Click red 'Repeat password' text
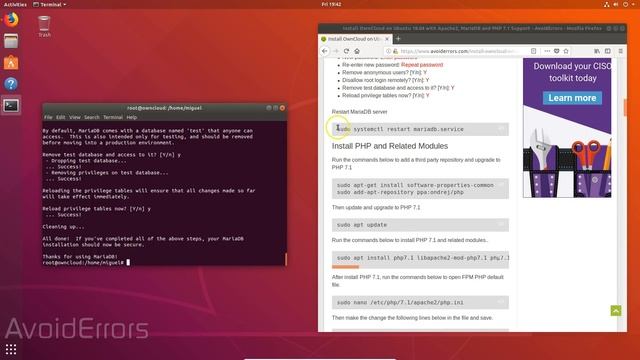Image resolution: width=640 pixels, height=360 pixels. [422, 65]
